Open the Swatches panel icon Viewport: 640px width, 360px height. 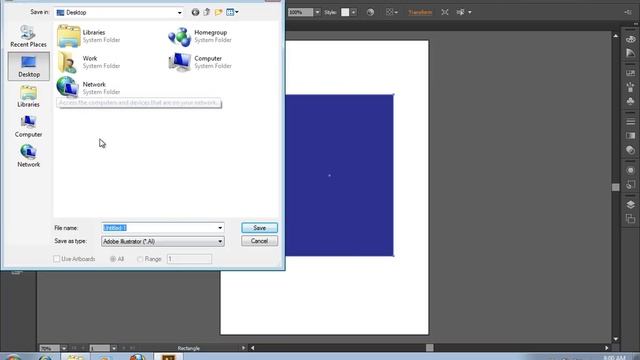(631, 73)
